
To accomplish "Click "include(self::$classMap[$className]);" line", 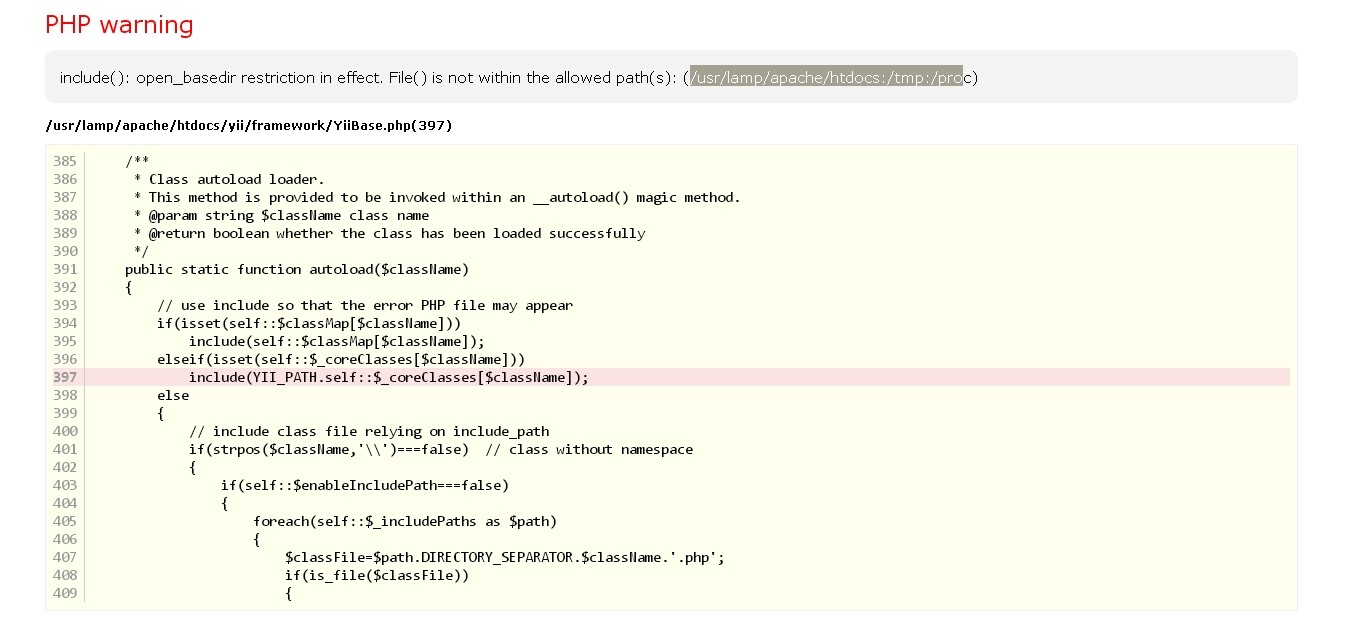I will coord(337,341).
